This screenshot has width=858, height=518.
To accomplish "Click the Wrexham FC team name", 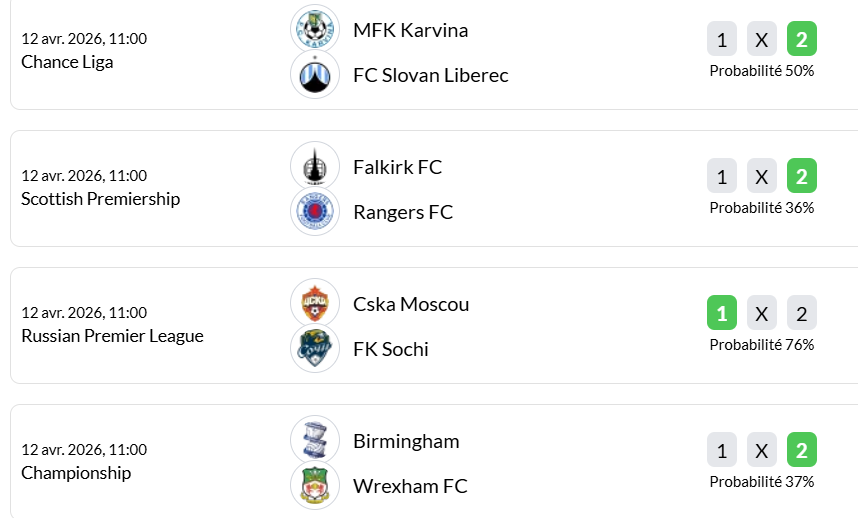I will point(410,486).
